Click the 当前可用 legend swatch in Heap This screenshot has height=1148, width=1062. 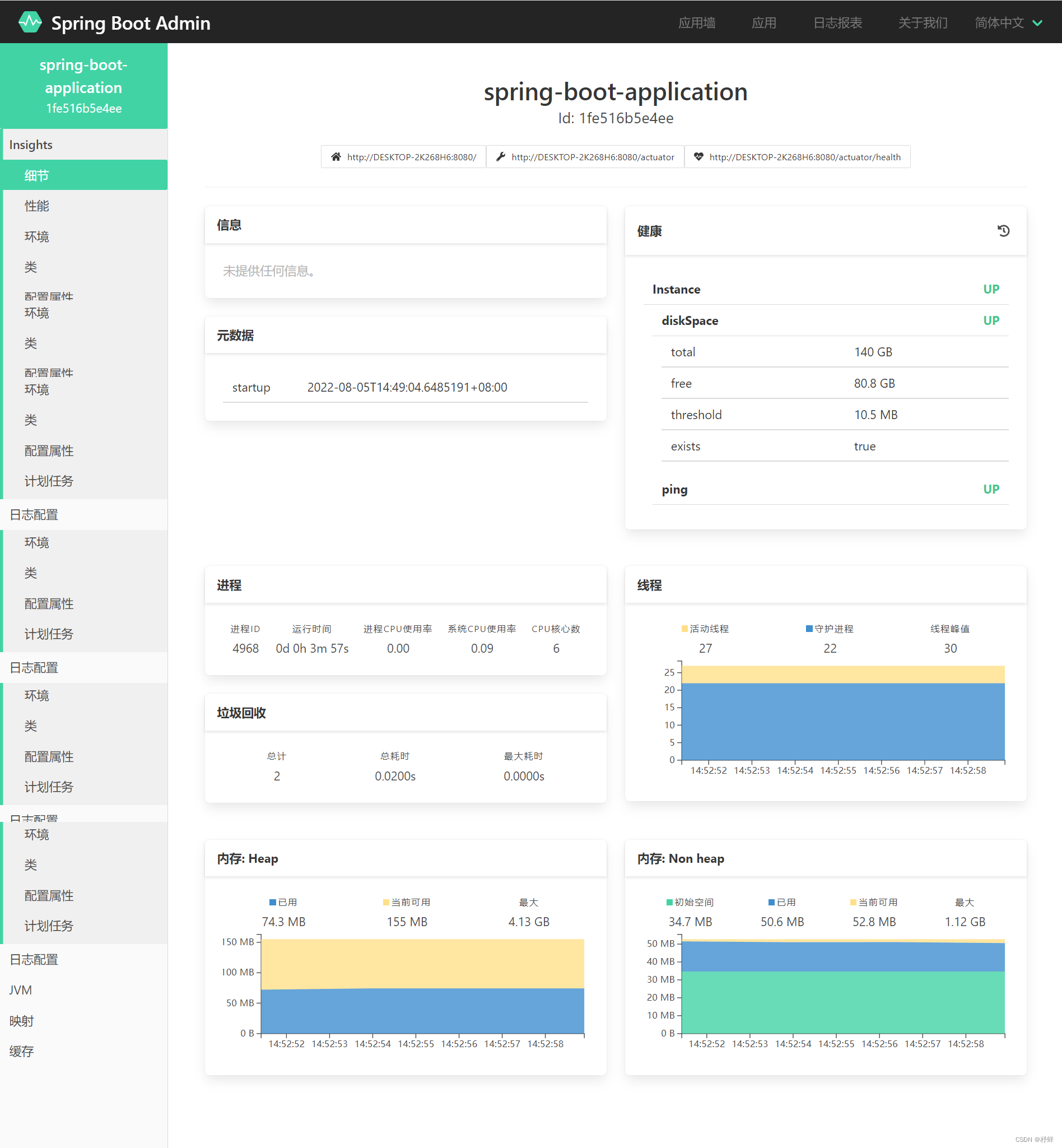coord(386,903)
